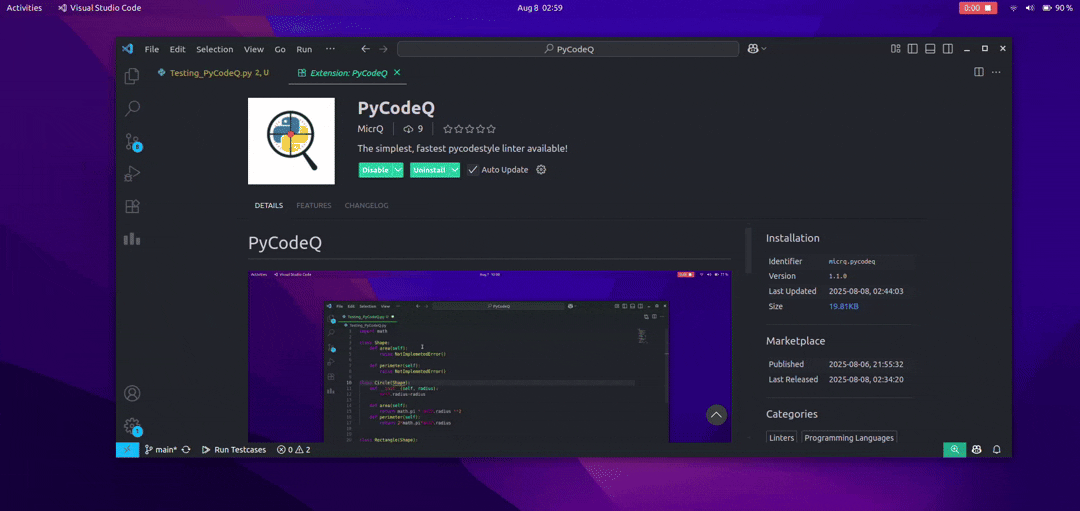Click the micrq.pycodeq identifier text
This screenshot has width=1080, height=511.
pos(851,262)
